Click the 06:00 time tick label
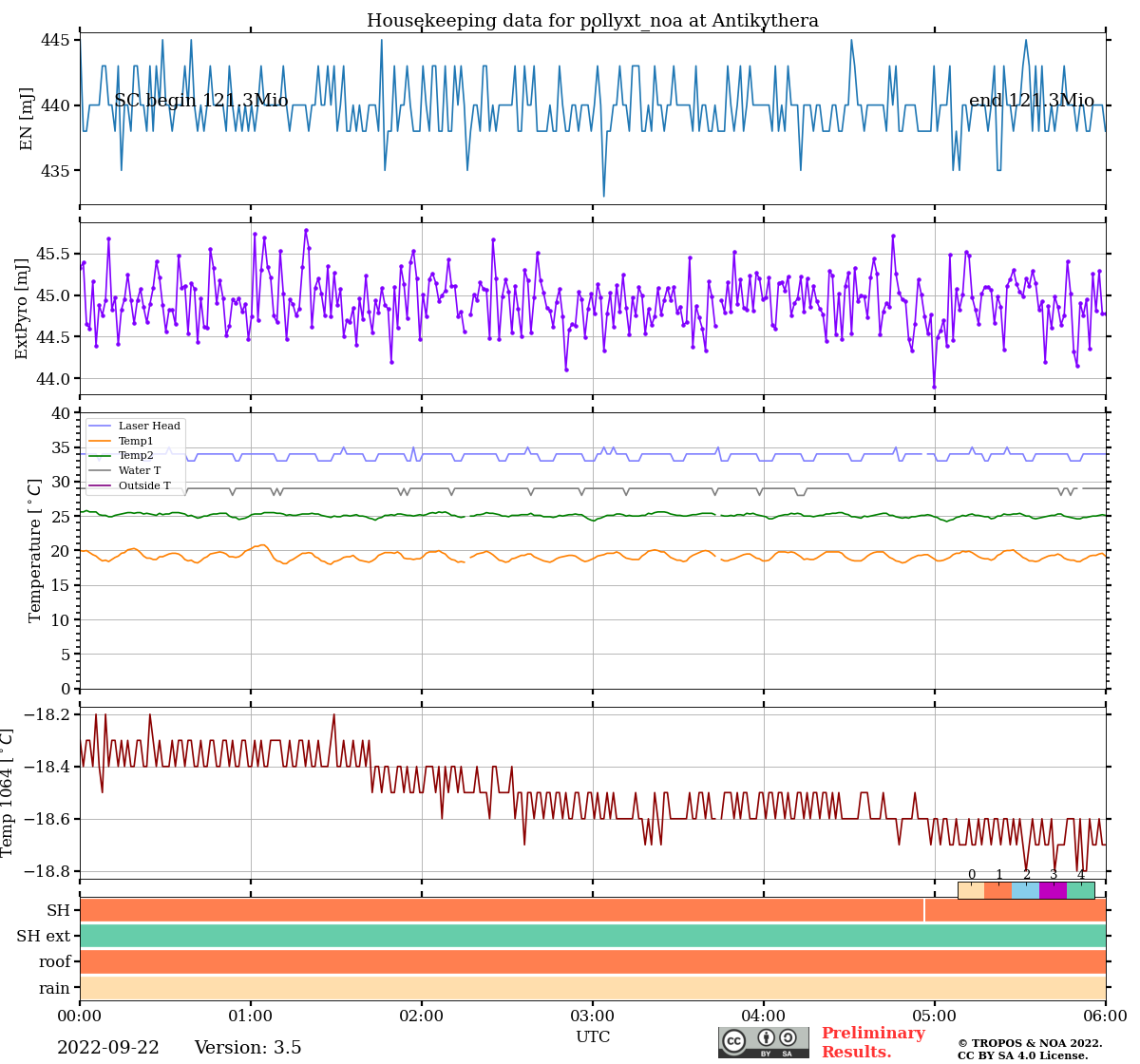Viewport: 1140px width, 1064px height. pos(1106,1016)
